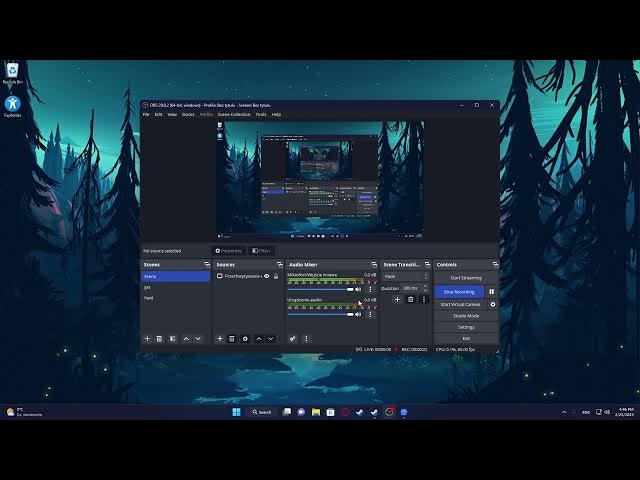Click Start Streaming button
Image resolution: width=640 pixels, height=480 pixels.
(x=466, y=278)
